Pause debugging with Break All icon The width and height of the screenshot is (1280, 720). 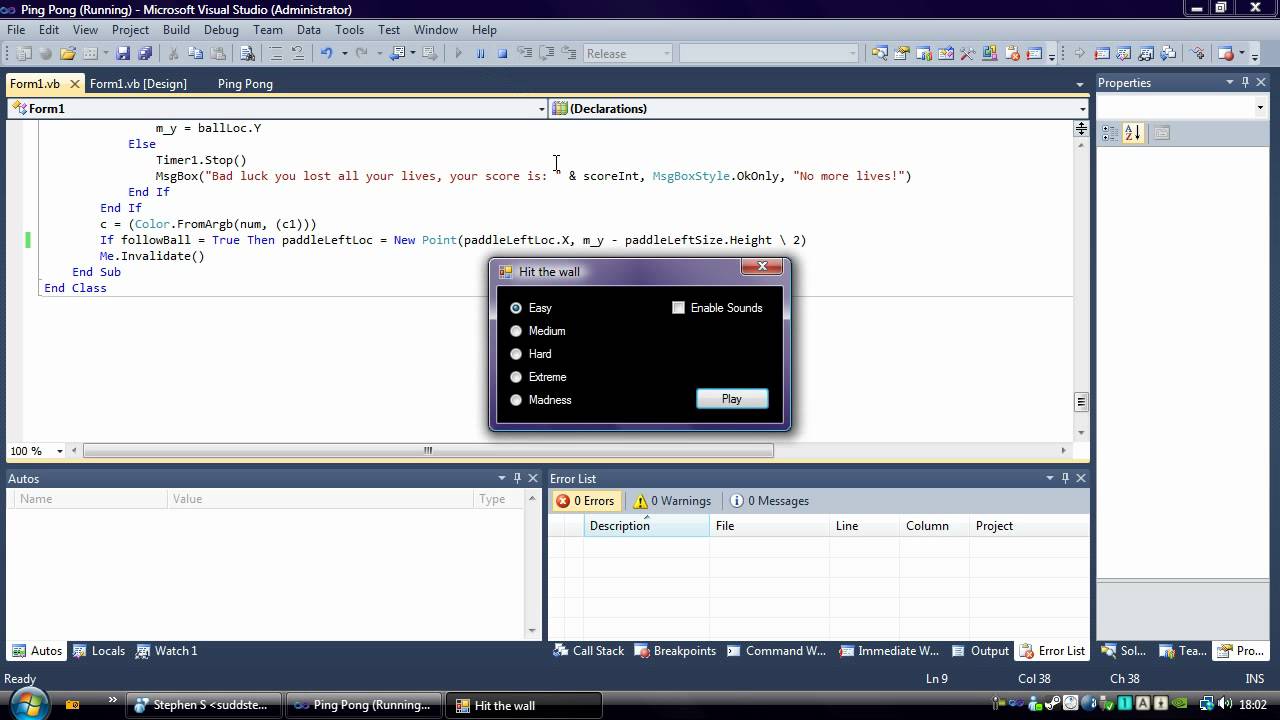coord(480,53)
